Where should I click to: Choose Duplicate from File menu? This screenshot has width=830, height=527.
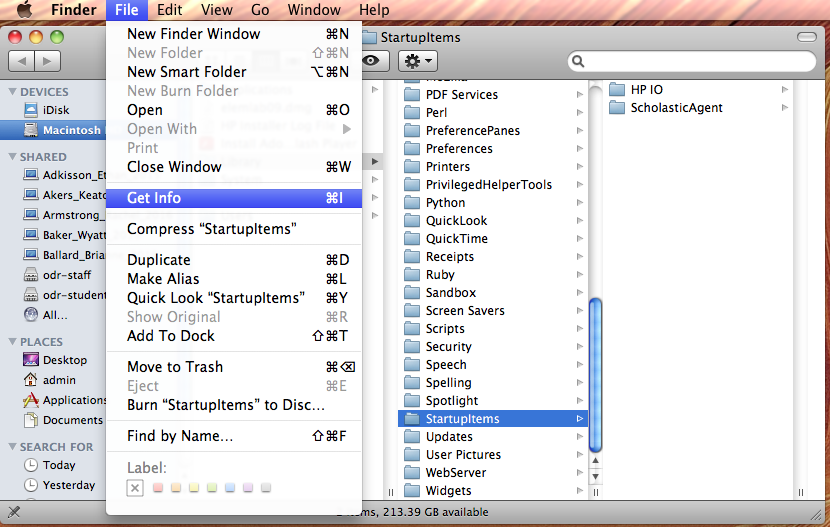[x=234, y=260]
